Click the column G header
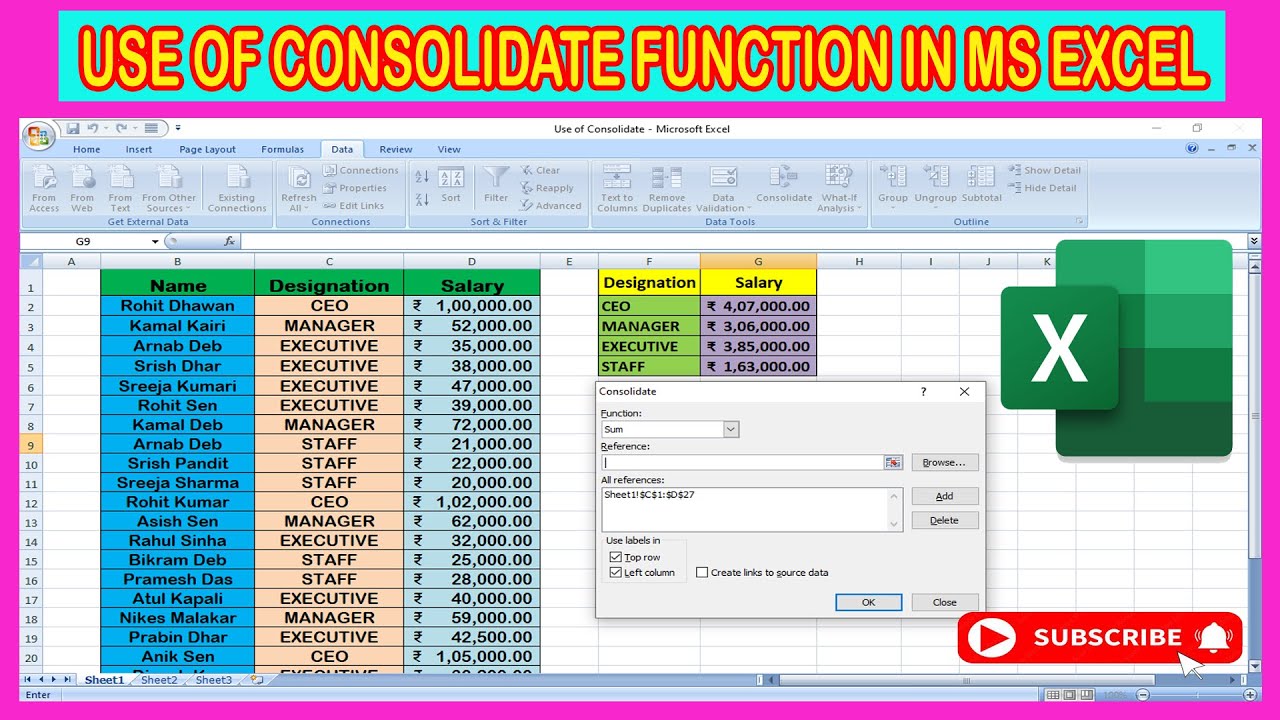This screenshot has width=1280, height=720. 758,261
